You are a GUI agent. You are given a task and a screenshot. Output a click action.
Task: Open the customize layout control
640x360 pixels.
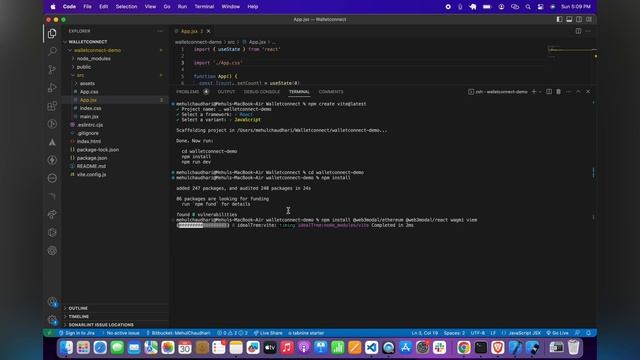(x=589, y=20)
